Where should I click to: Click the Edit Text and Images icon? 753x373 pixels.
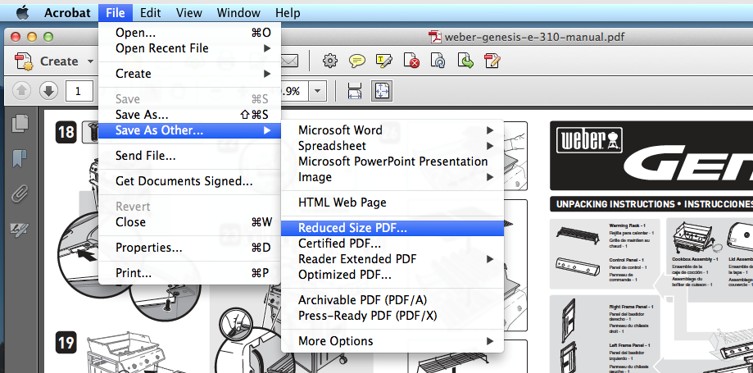492,61
